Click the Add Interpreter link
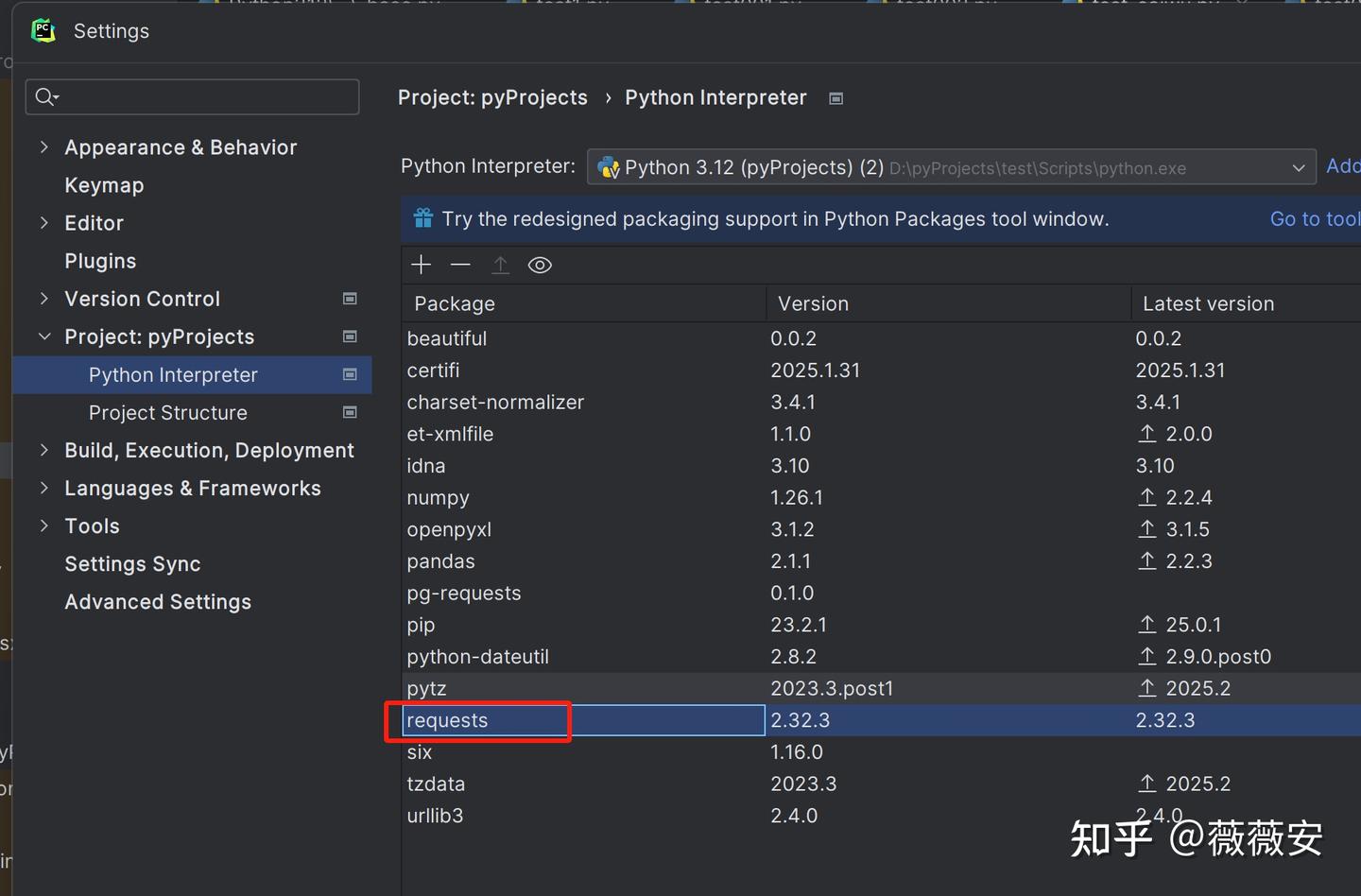This screenshot has width=1361, height=896. 1342,166
